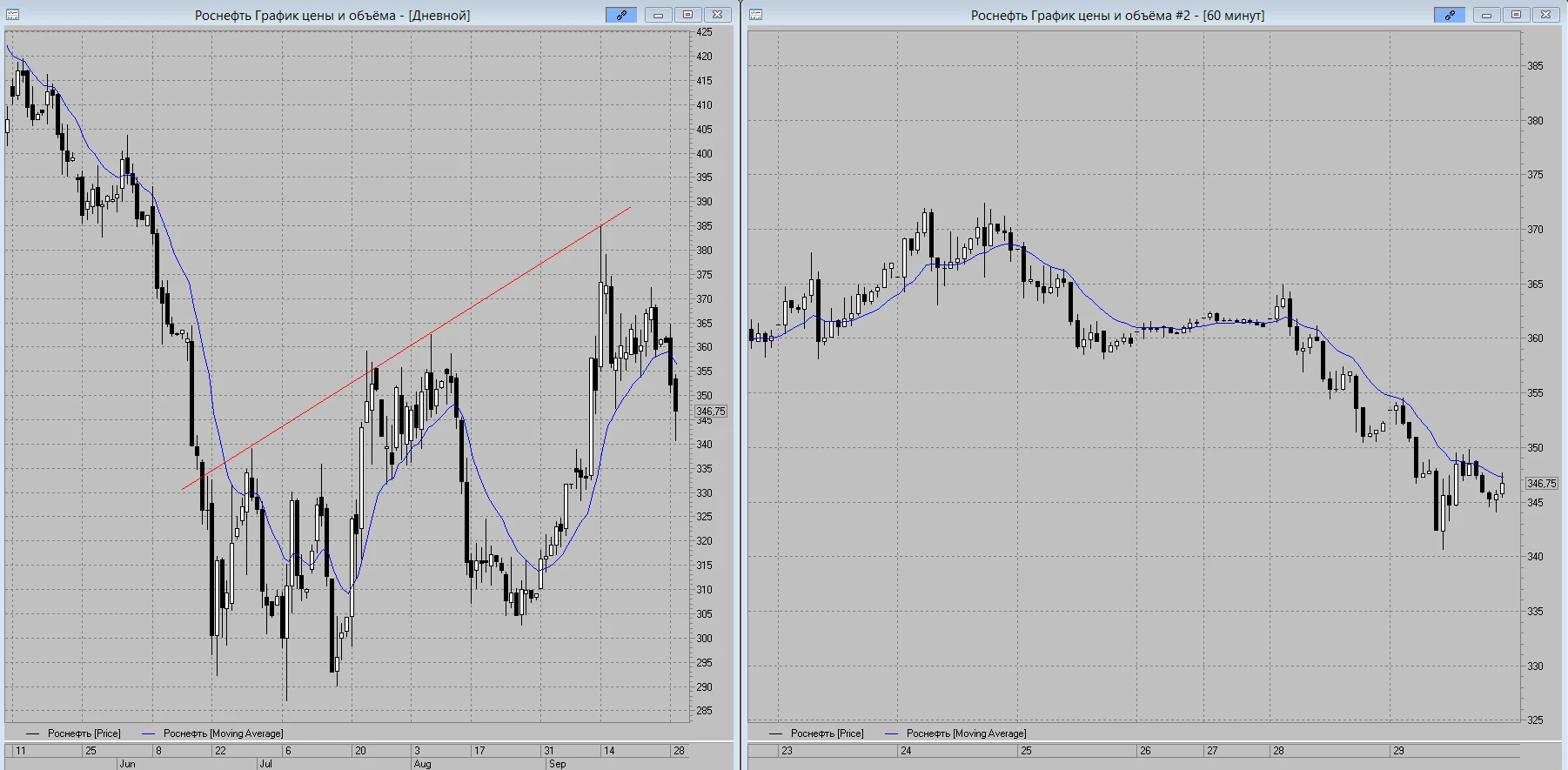Click date 24 on the 60-minute time axis
Image resolution: width=1568 pixels, height=770 pixels.
point(906,750)
